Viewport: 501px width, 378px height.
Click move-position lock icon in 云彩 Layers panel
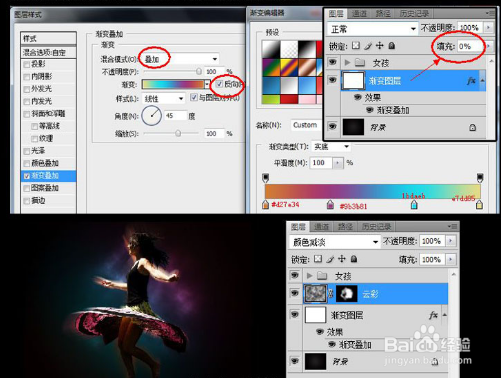pos(342,259)
